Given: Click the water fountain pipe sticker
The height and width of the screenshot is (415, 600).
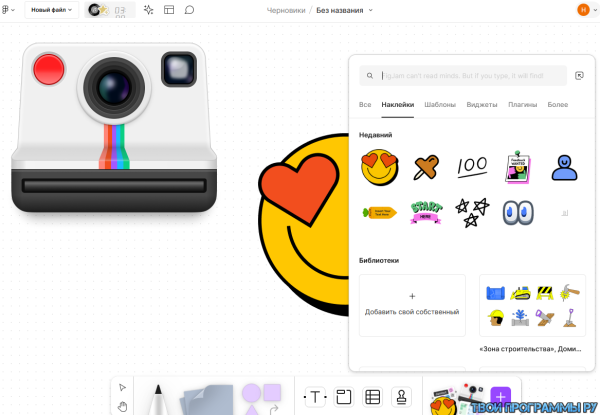Looking at the screenshot, I should click(x=520, y=317).
